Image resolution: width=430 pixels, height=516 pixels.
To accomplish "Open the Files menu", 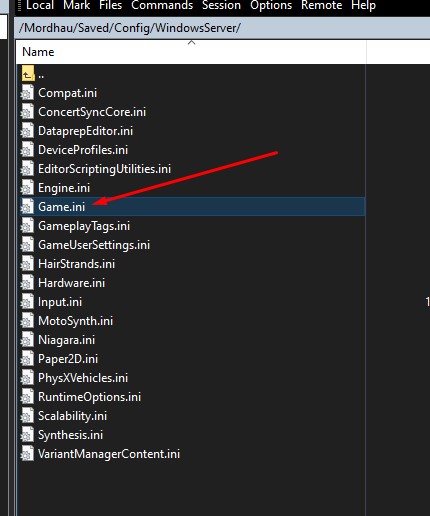I will [110, 5].
